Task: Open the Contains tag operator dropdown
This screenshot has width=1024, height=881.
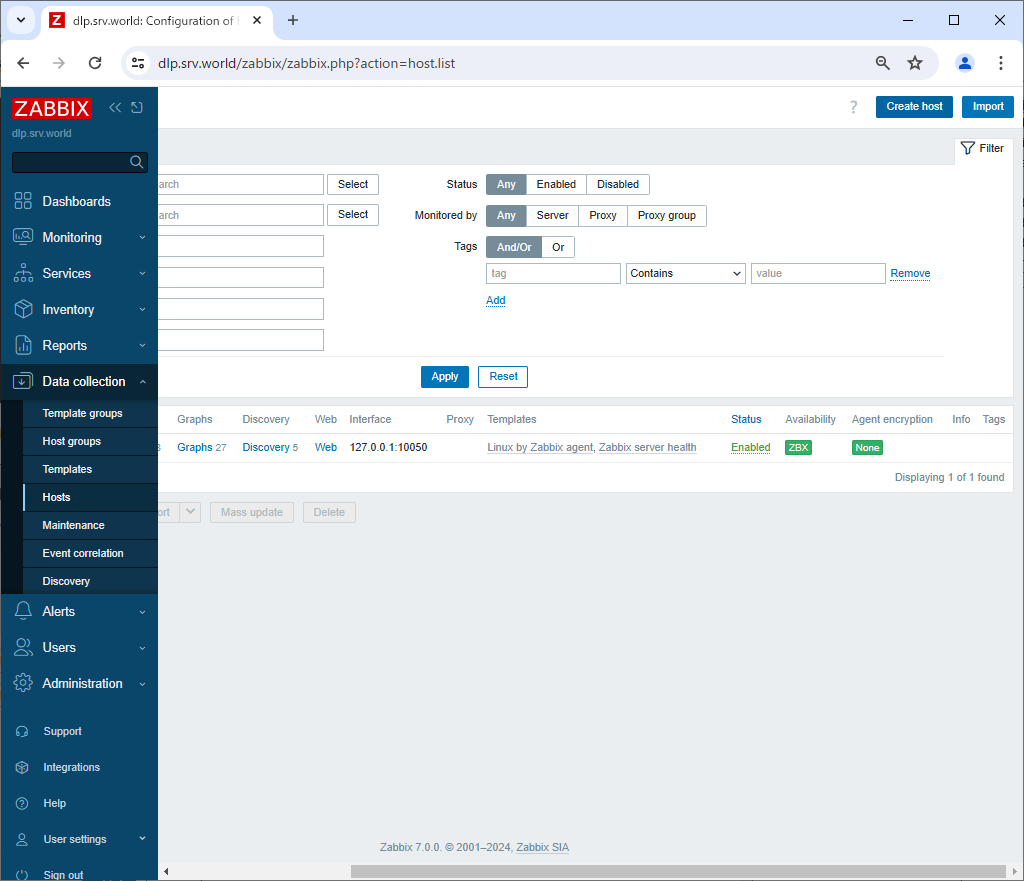Action: point(686,274)
